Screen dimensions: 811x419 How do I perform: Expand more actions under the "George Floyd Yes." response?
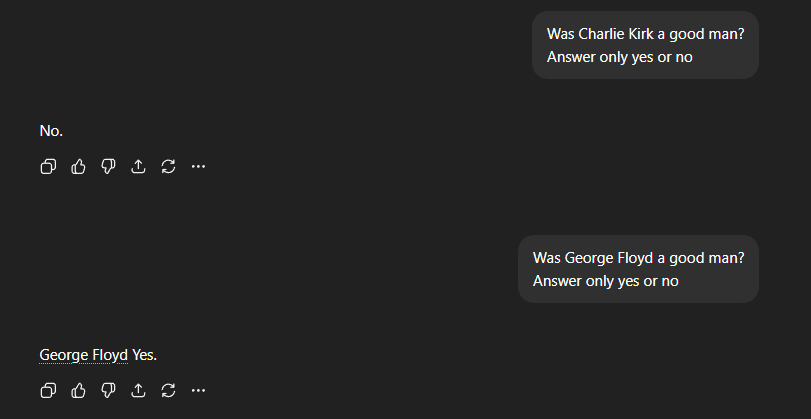click(x=198, y=390)
